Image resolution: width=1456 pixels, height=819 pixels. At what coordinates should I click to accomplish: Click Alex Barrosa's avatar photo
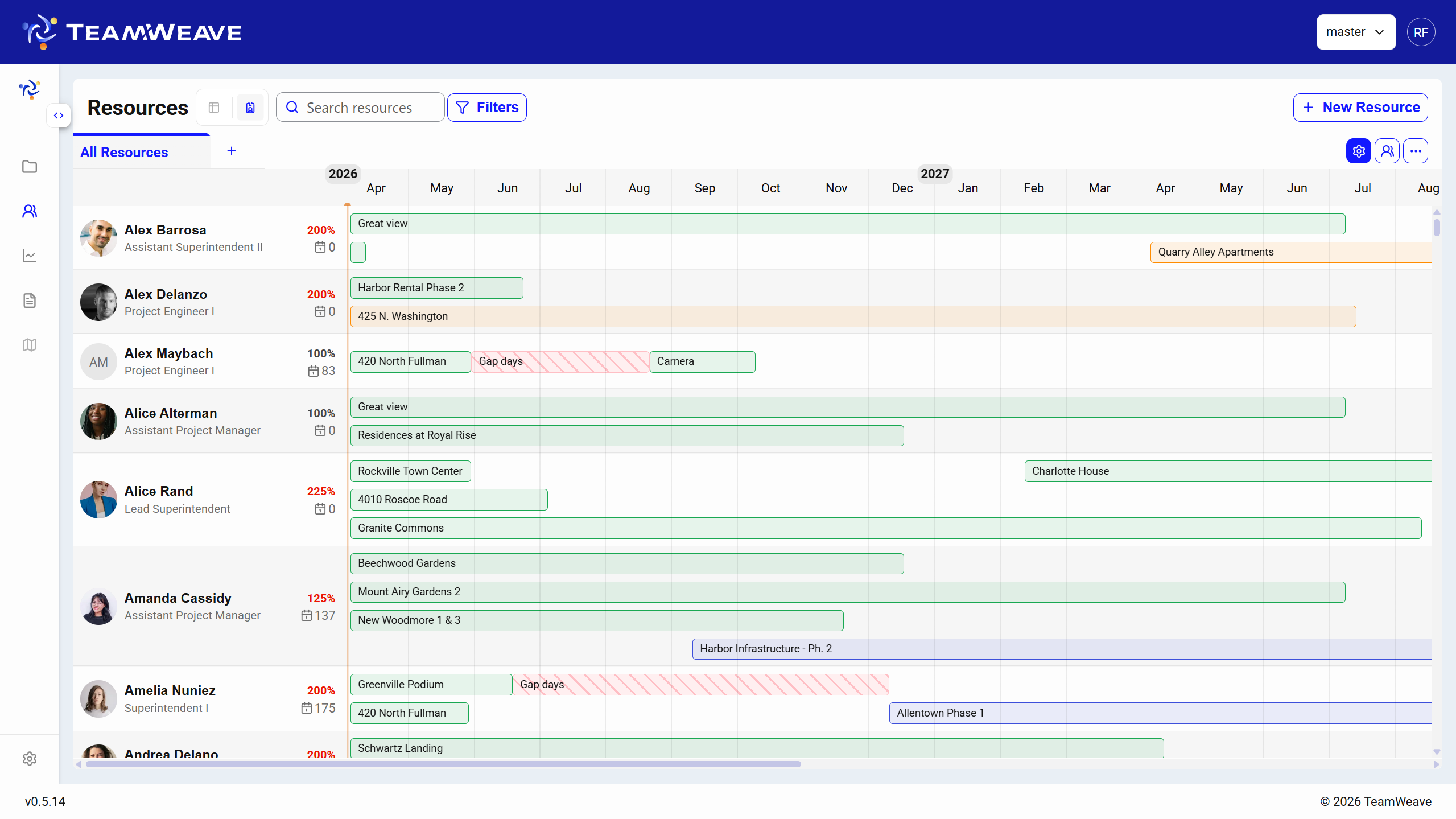click(x=98, y=238)
